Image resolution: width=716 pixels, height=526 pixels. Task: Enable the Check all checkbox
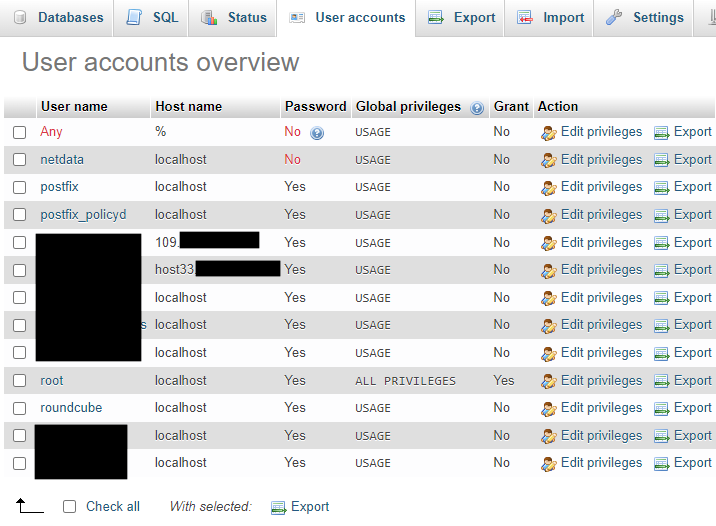pos(69,506)
